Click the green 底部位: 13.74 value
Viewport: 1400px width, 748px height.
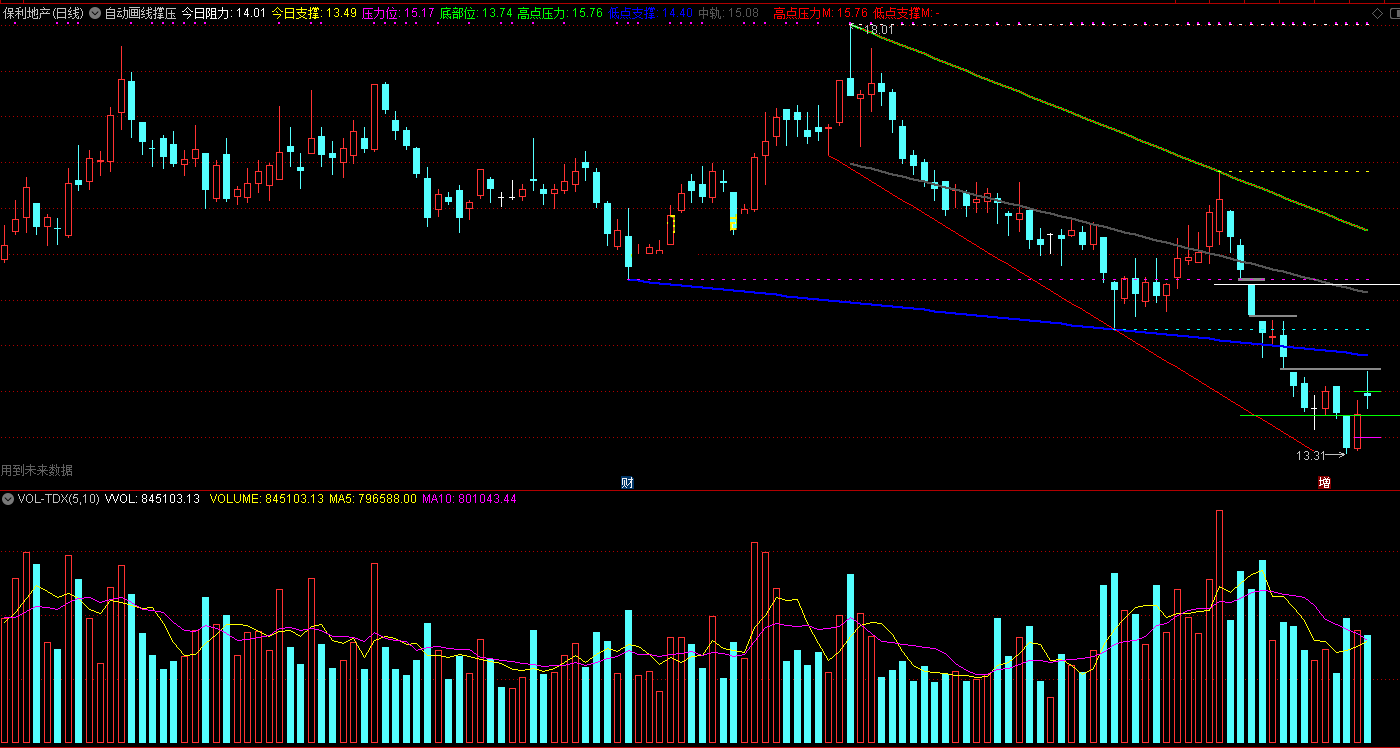[476, 14]
